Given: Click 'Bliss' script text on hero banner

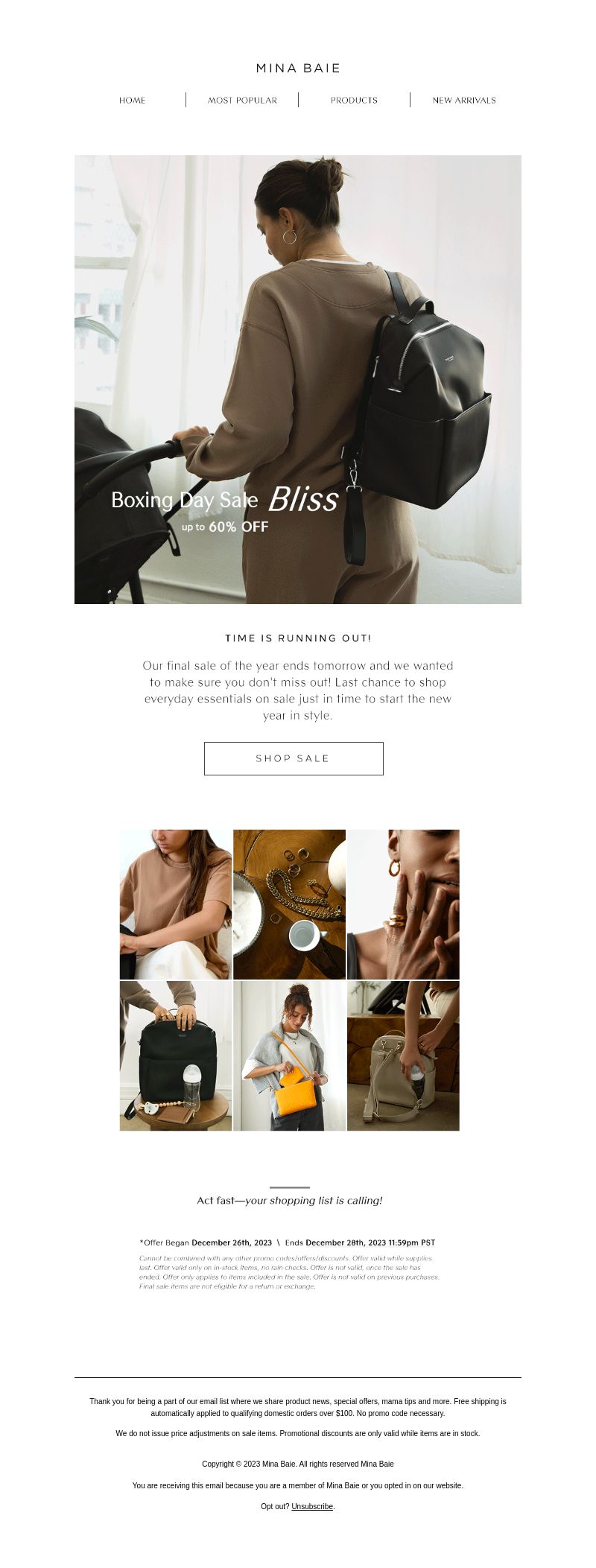Looking at the screenshot, I should pyautogui.click(x=303, y=500).
